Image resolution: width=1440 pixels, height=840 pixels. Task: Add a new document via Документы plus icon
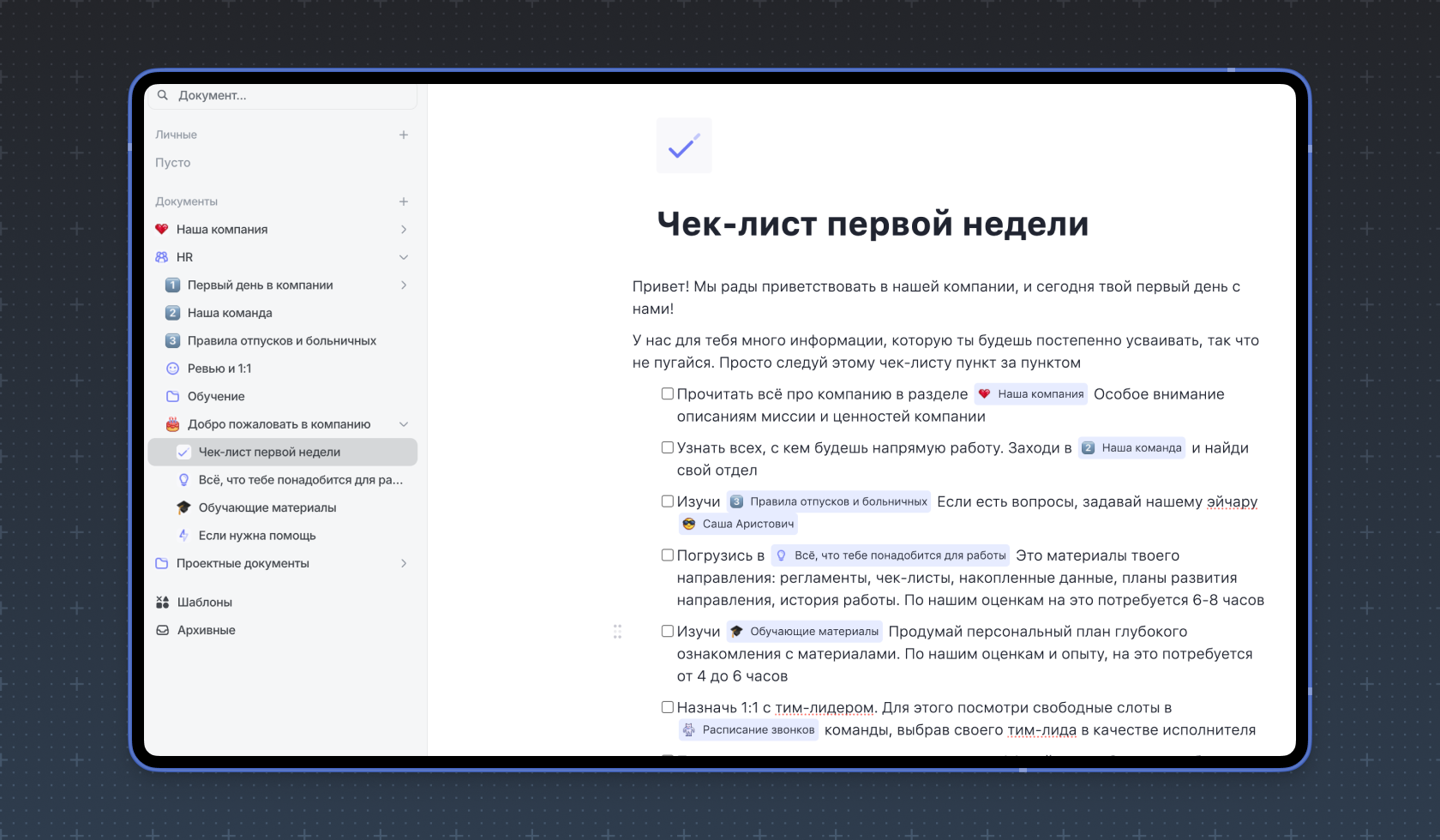(x=404, y=201)
